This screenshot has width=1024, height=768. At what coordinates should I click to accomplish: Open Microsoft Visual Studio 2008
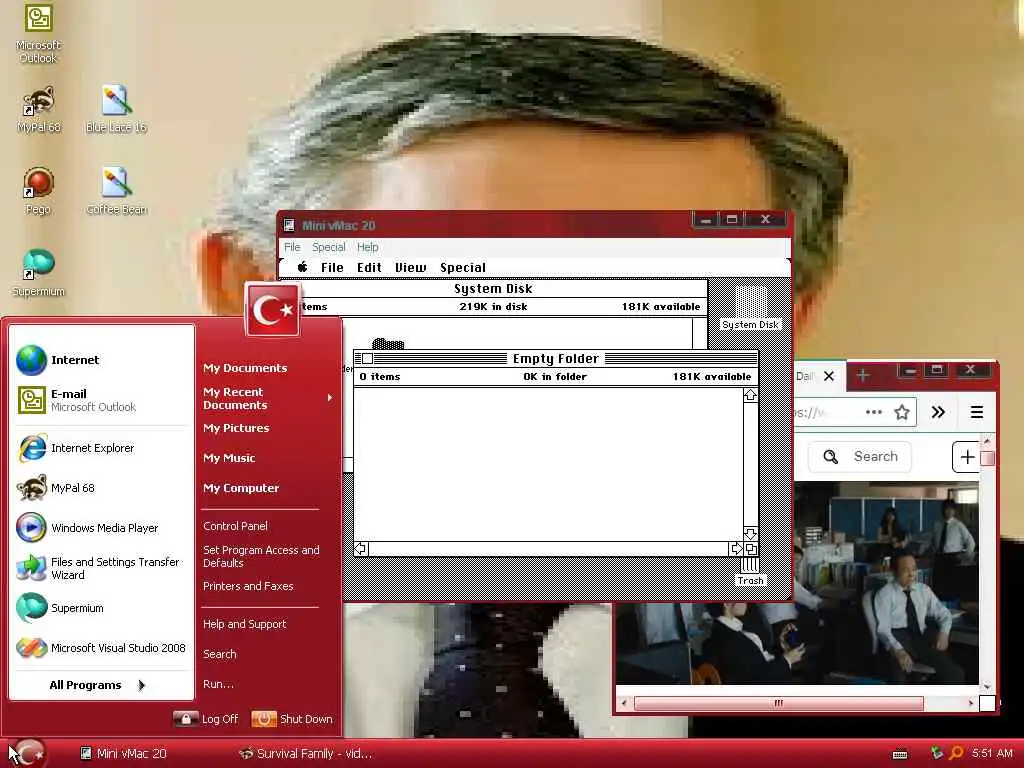pos(102,648)
